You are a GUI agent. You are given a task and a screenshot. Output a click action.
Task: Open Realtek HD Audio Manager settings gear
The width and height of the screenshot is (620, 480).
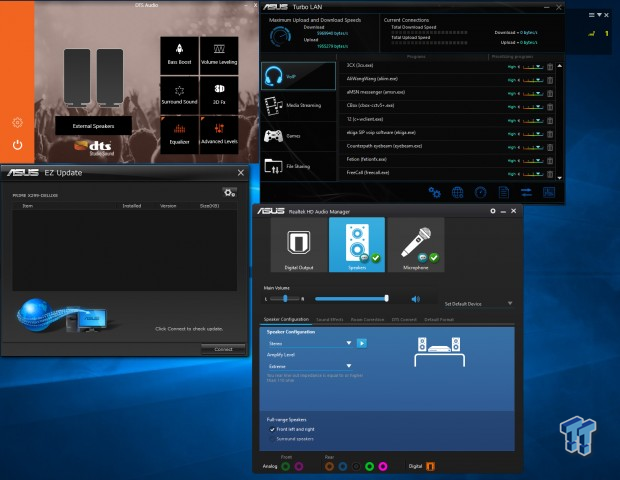pyautogui.click(x=493, y=211)
